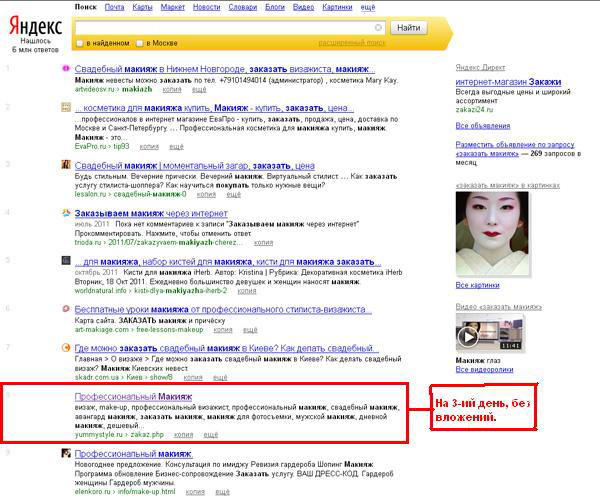Go to Почта service

[114, 7]
